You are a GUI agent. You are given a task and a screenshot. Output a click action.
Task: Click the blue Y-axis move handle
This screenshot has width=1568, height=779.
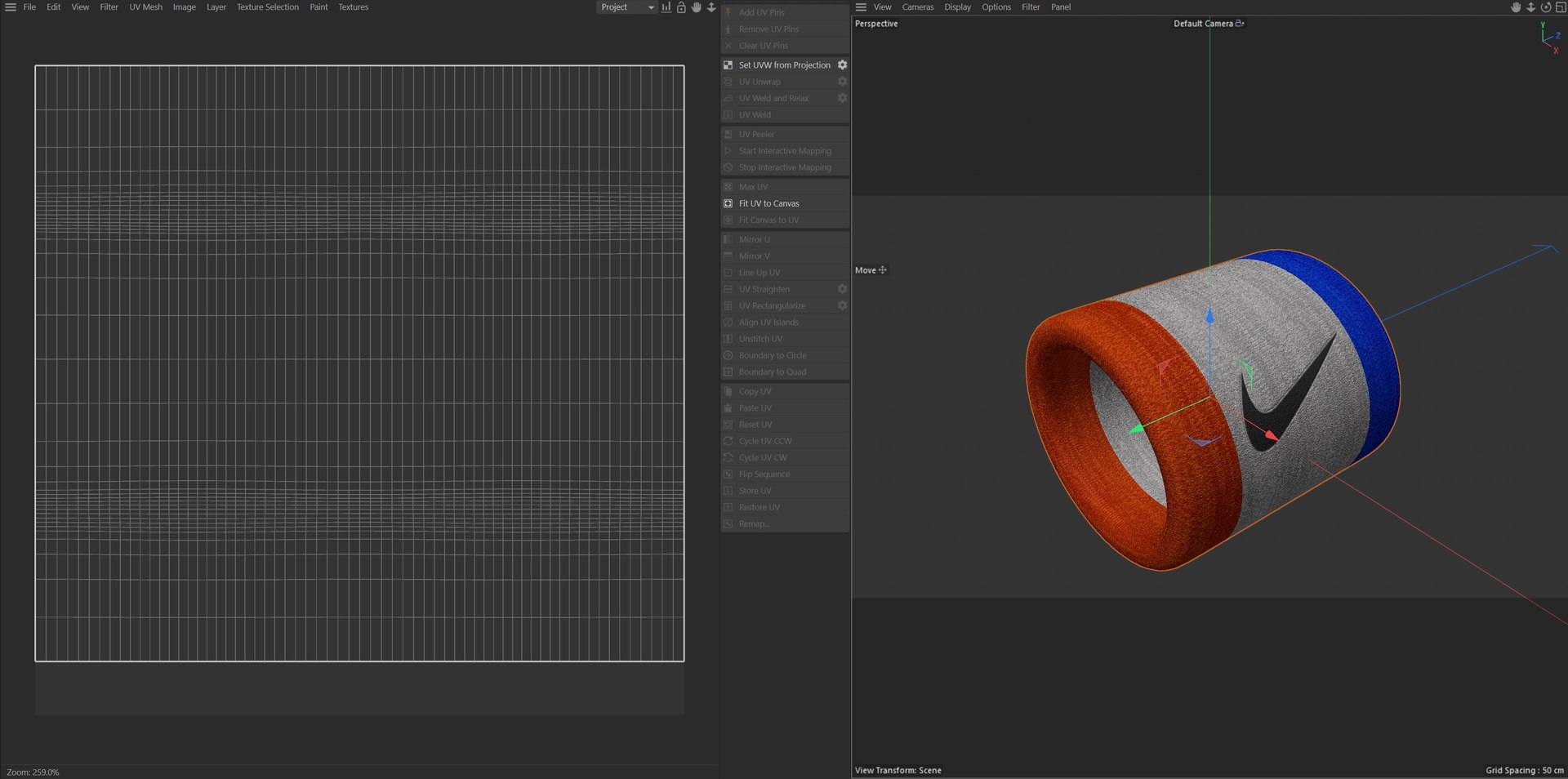[1209, 314]
